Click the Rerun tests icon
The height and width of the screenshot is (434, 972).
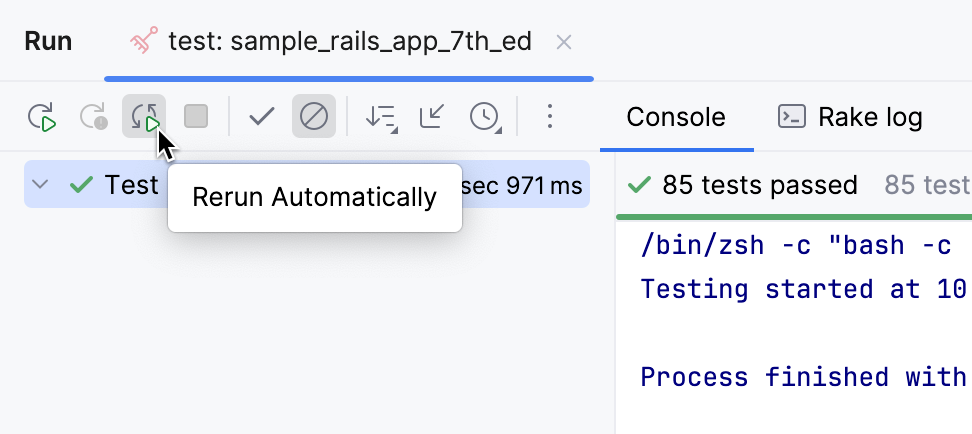[x=42, y=117]
